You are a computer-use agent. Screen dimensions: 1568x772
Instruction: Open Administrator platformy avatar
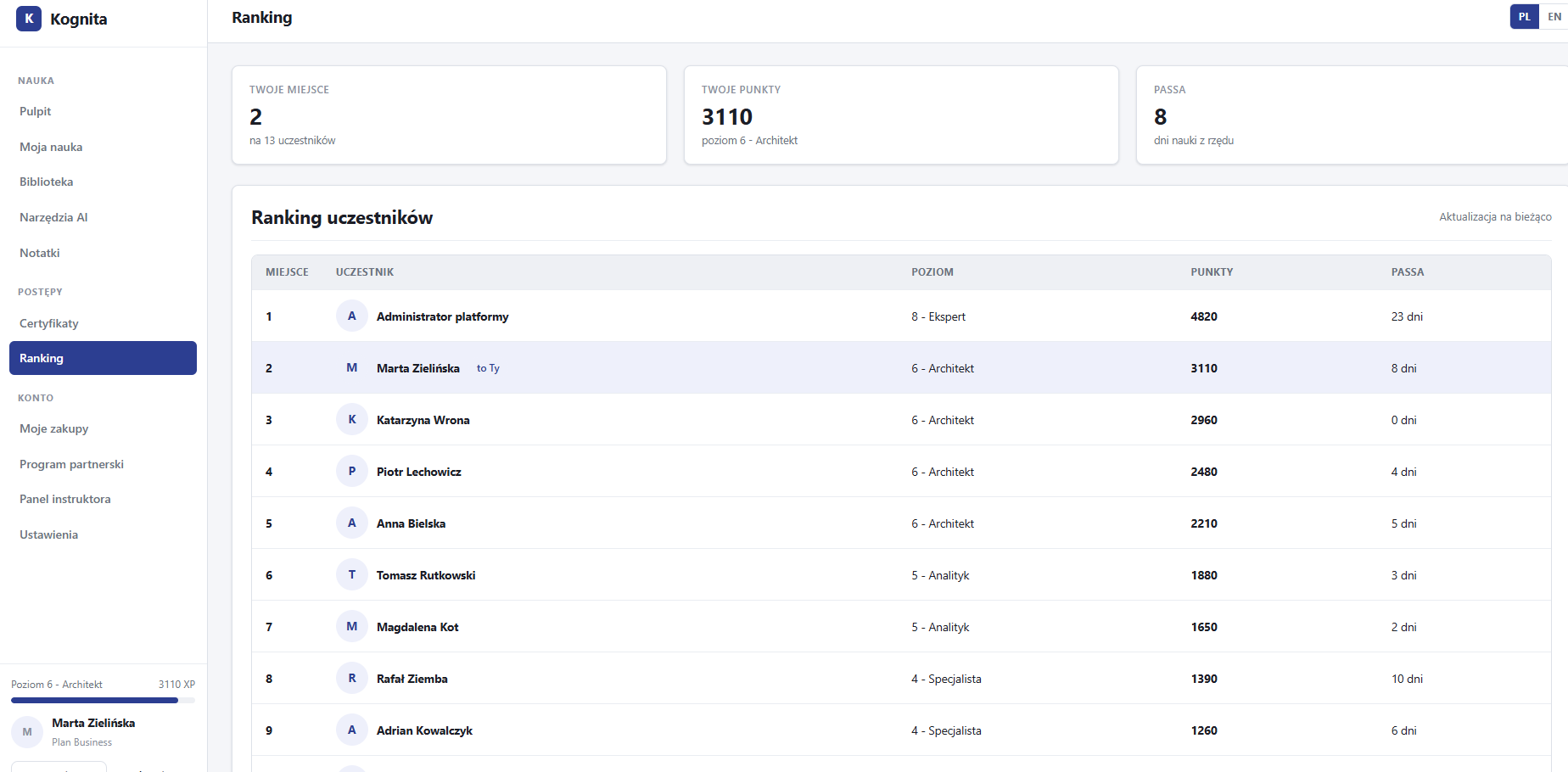click(x=352, y=316)
